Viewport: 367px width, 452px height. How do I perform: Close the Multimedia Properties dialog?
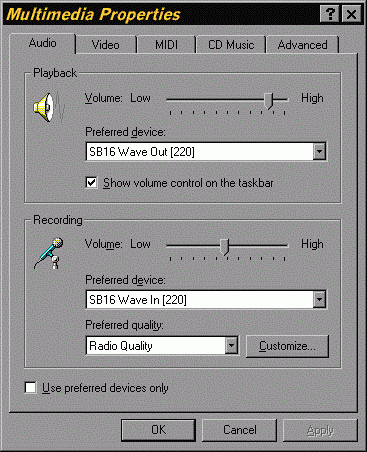[x=351, y=14]
